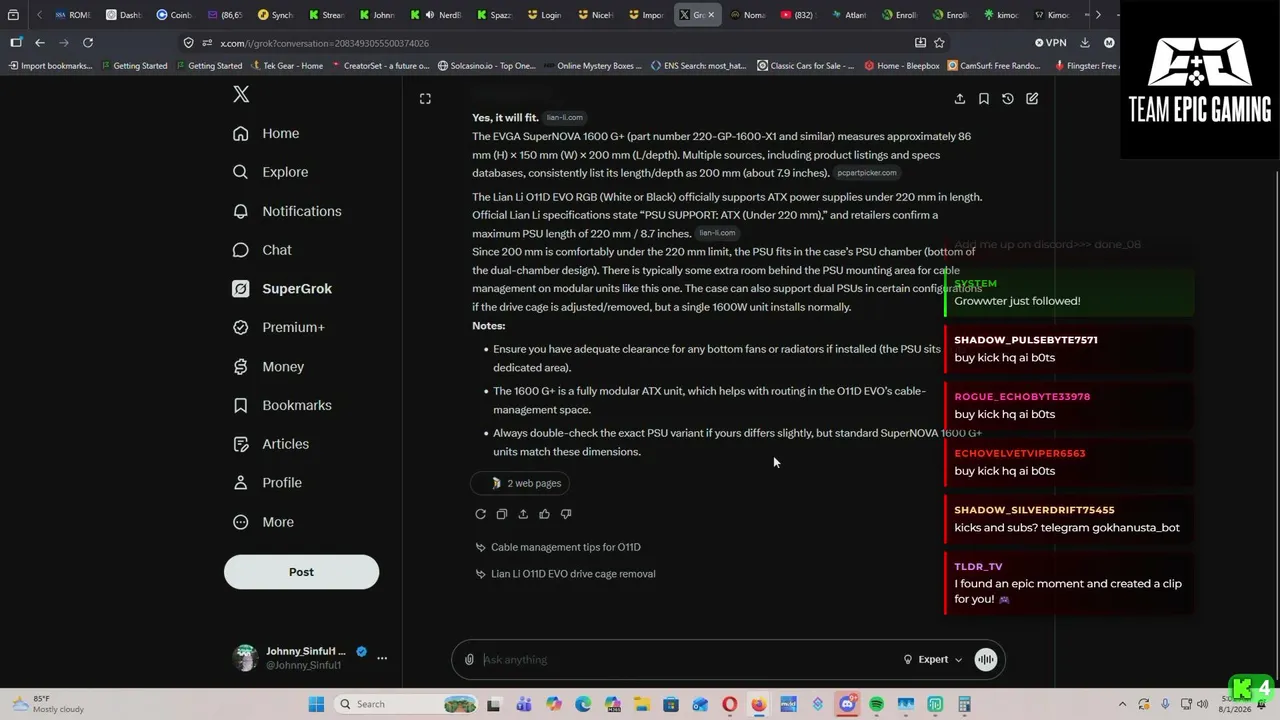Click the Post button

pyautogui.click(x=301, y=572)
